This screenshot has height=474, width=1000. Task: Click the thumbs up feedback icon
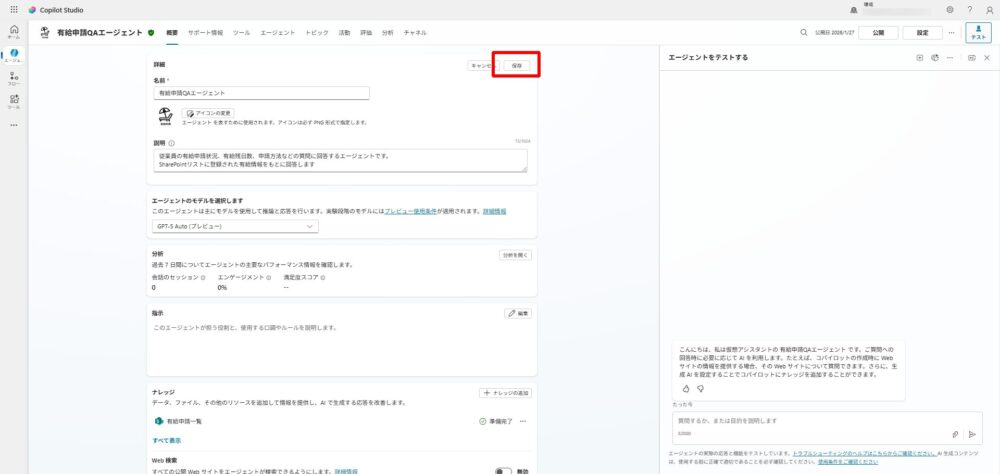686,388
